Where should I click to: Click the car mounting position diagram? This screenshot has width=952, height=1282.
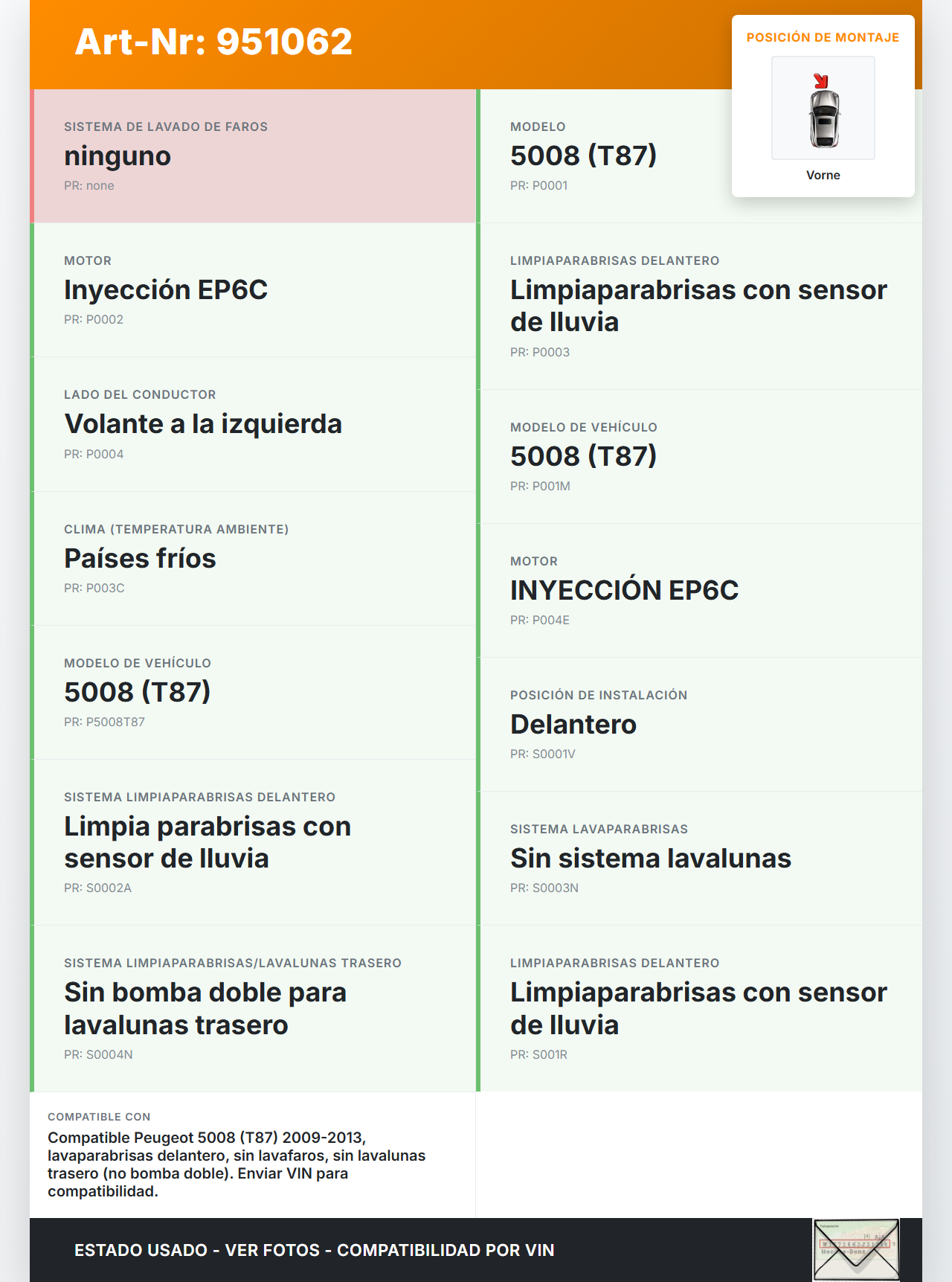823,109
